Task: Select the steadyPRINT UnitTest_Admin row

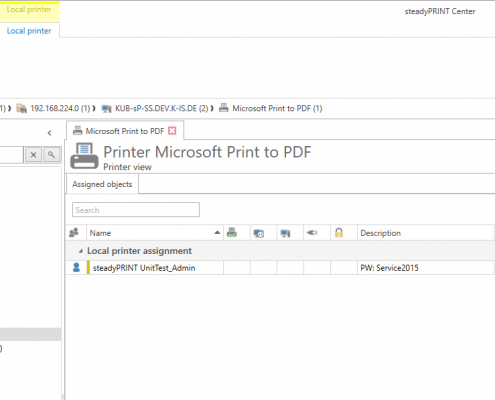Action: coord(280,268)
